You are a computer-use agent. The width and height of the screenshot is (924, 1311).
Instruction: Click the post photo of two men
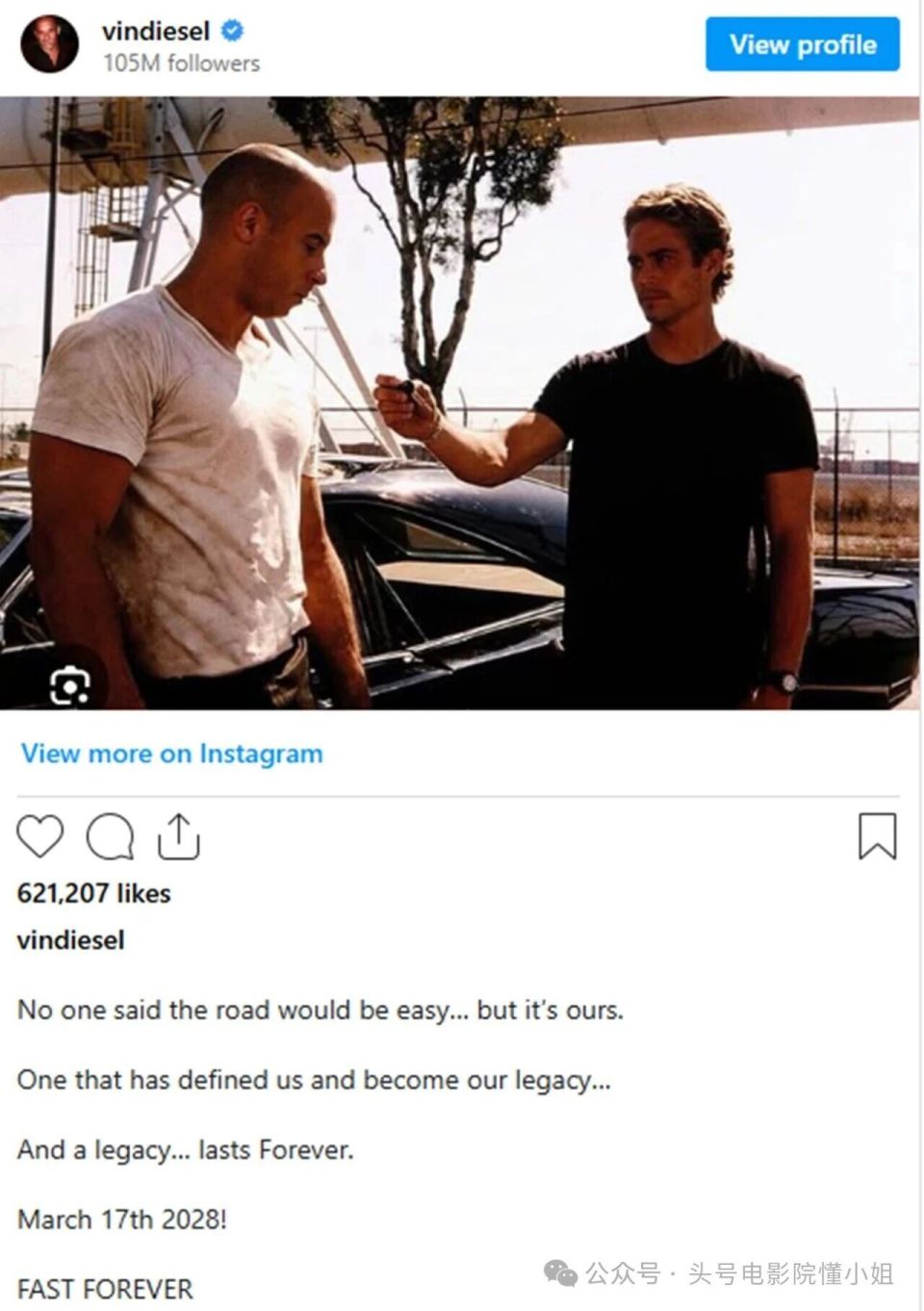461,403
